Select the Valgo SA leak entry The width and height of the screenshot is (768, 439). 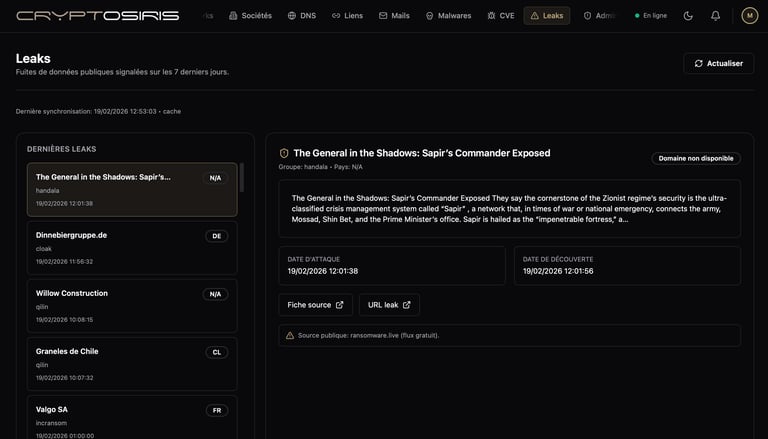tap(132, 415)
